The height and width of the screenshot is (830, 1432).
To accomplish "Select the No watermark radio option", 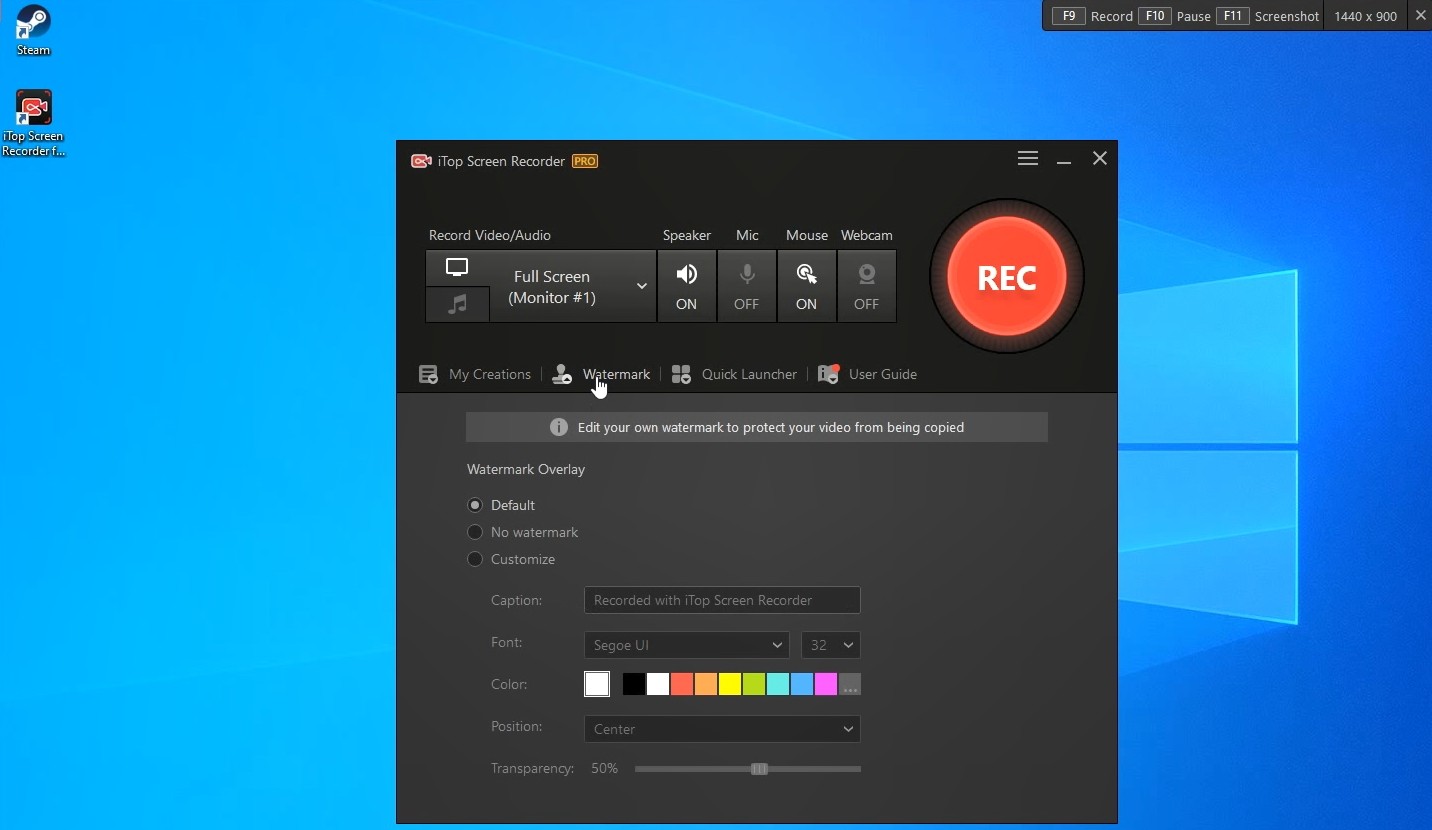I will (x=475, y=532).
